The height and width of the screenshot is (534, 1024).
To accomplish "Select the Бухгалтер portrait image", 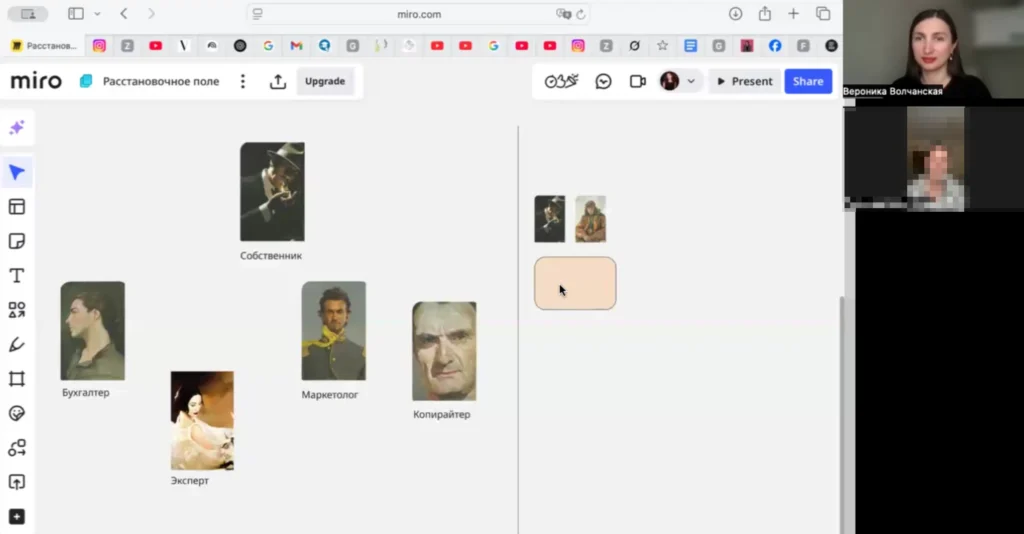I will coord(93,331).
